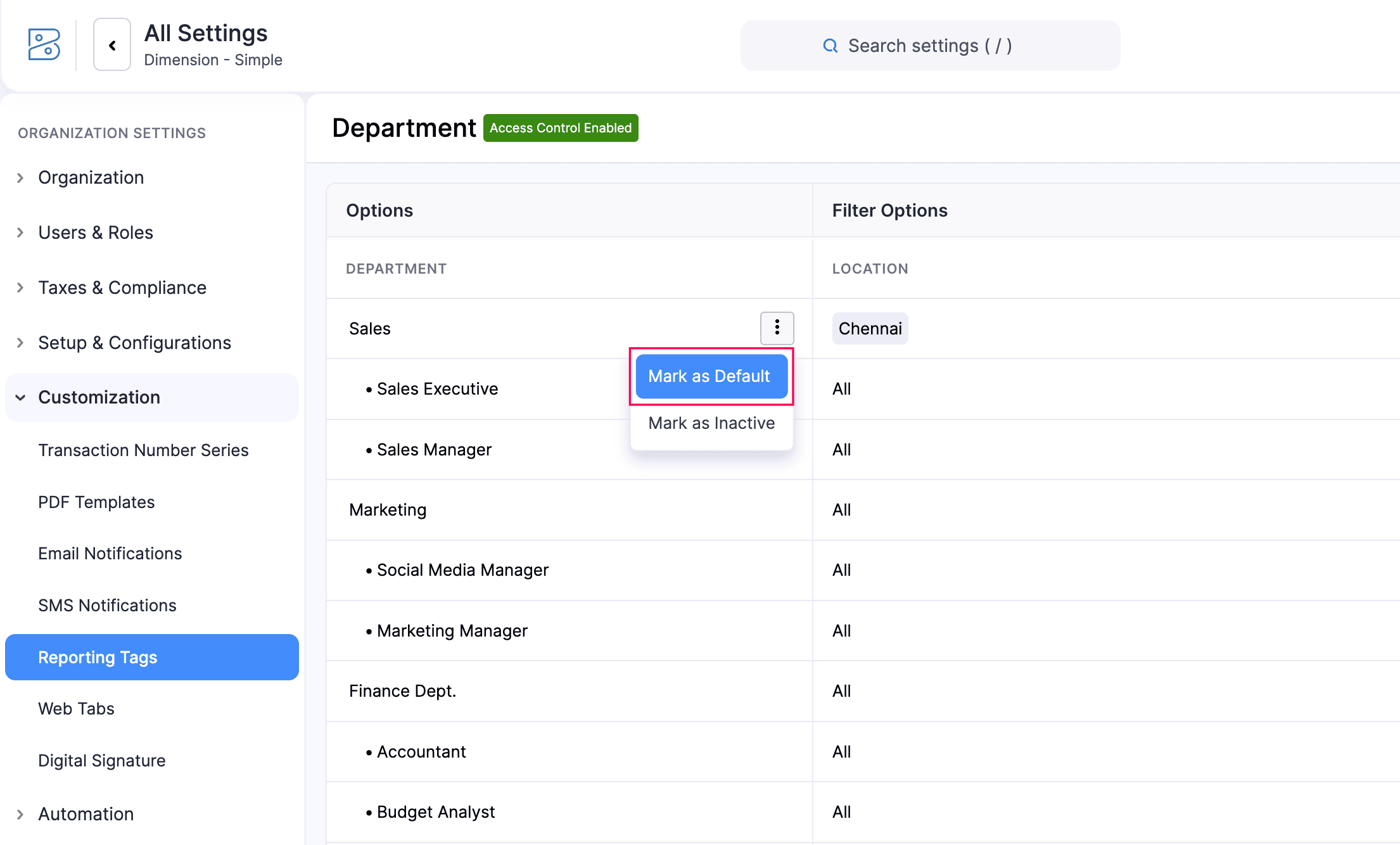
Task: Open the Reporting Tags page
Action: point(98,658)
